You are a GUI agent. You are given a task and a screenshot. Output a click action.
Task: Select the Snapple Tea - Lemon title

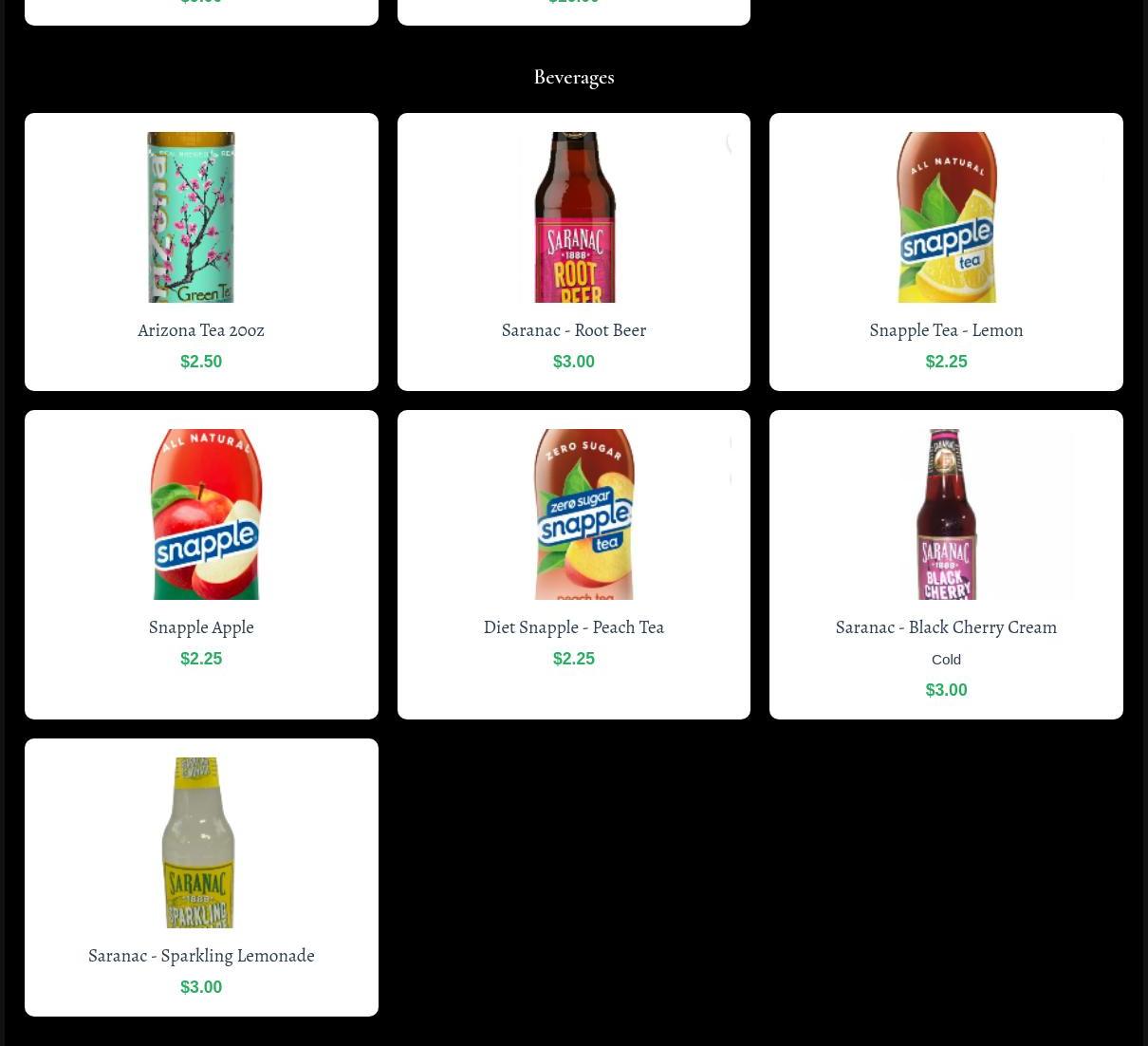pos(946,330)
